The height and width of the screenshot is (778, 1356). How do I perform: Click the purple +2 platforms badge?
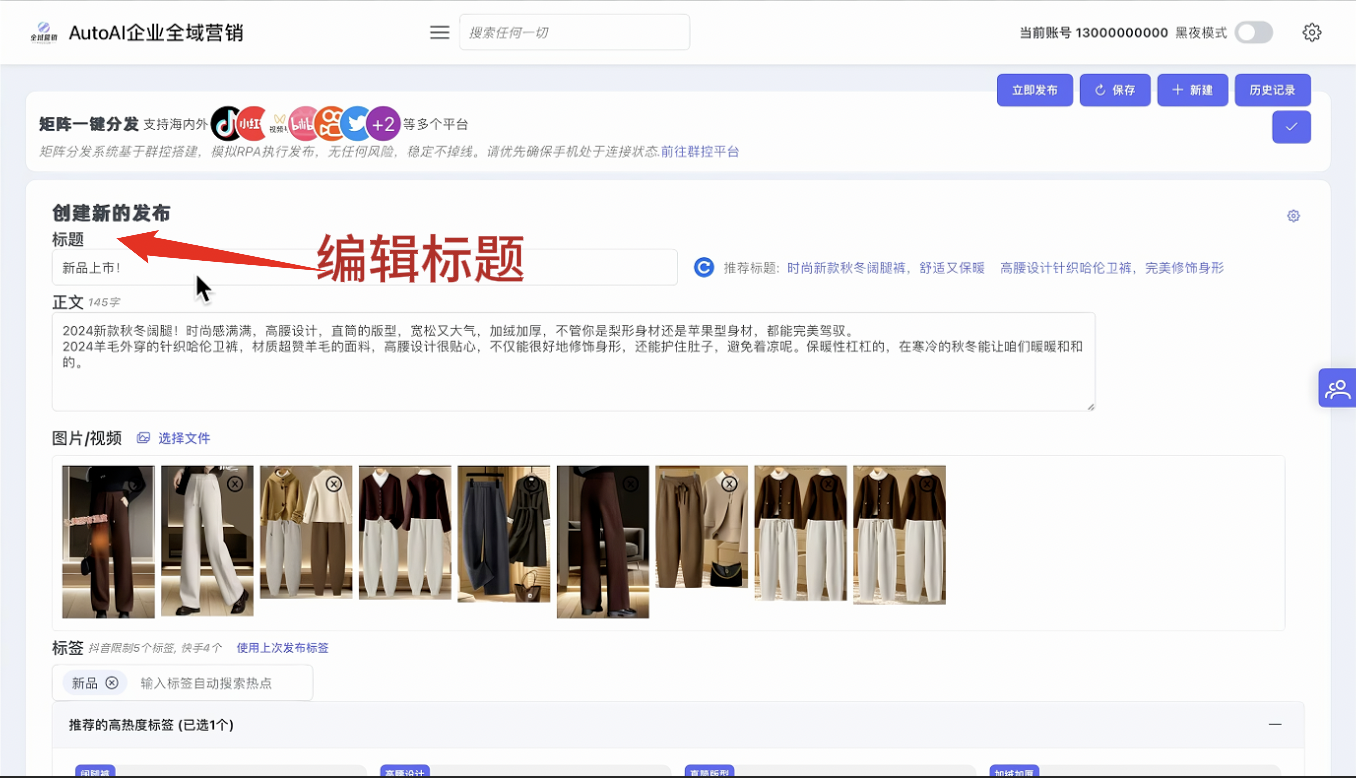383,124
